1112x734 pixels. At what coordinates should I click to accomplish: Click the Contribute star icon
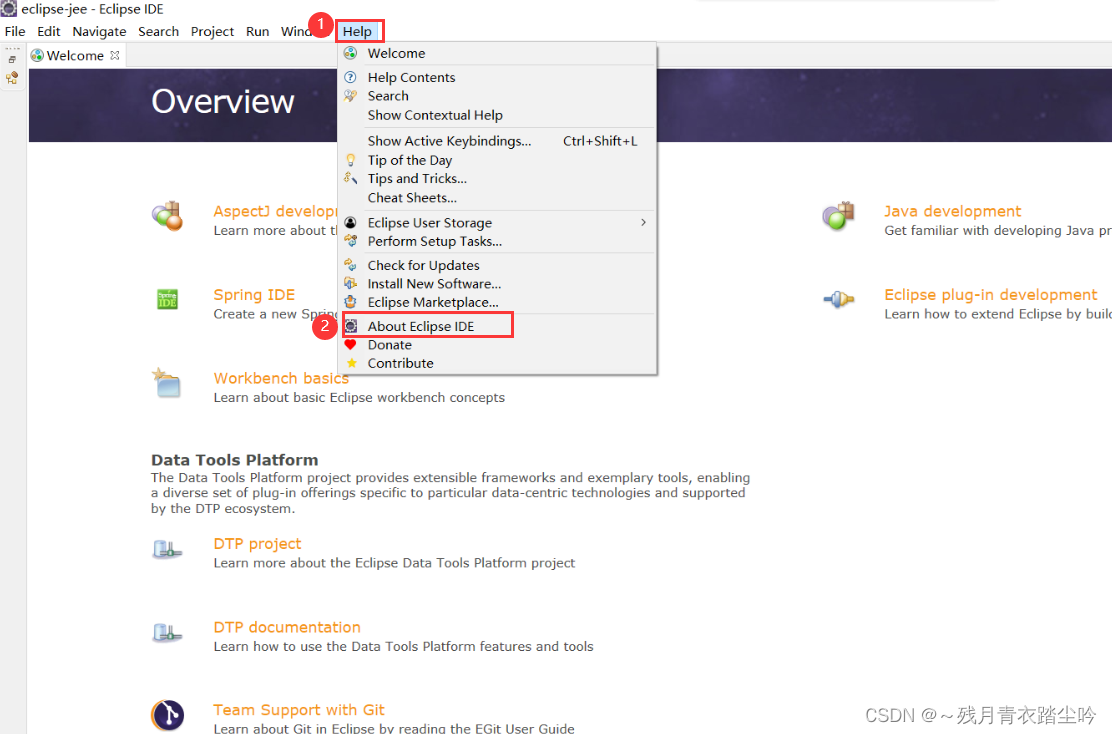pyautogui.click(x=352, y=363)
